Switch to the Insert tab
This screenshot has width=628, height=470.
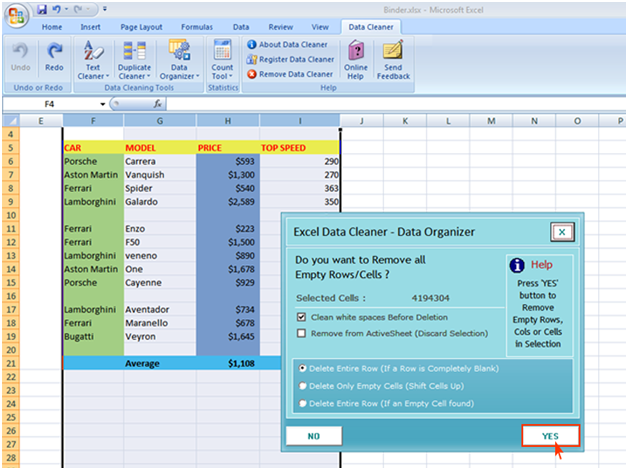91,27
